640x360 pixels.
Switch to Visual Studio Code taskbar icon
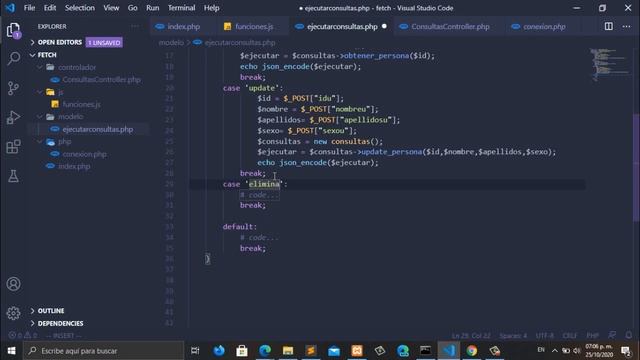pos(449,351)
